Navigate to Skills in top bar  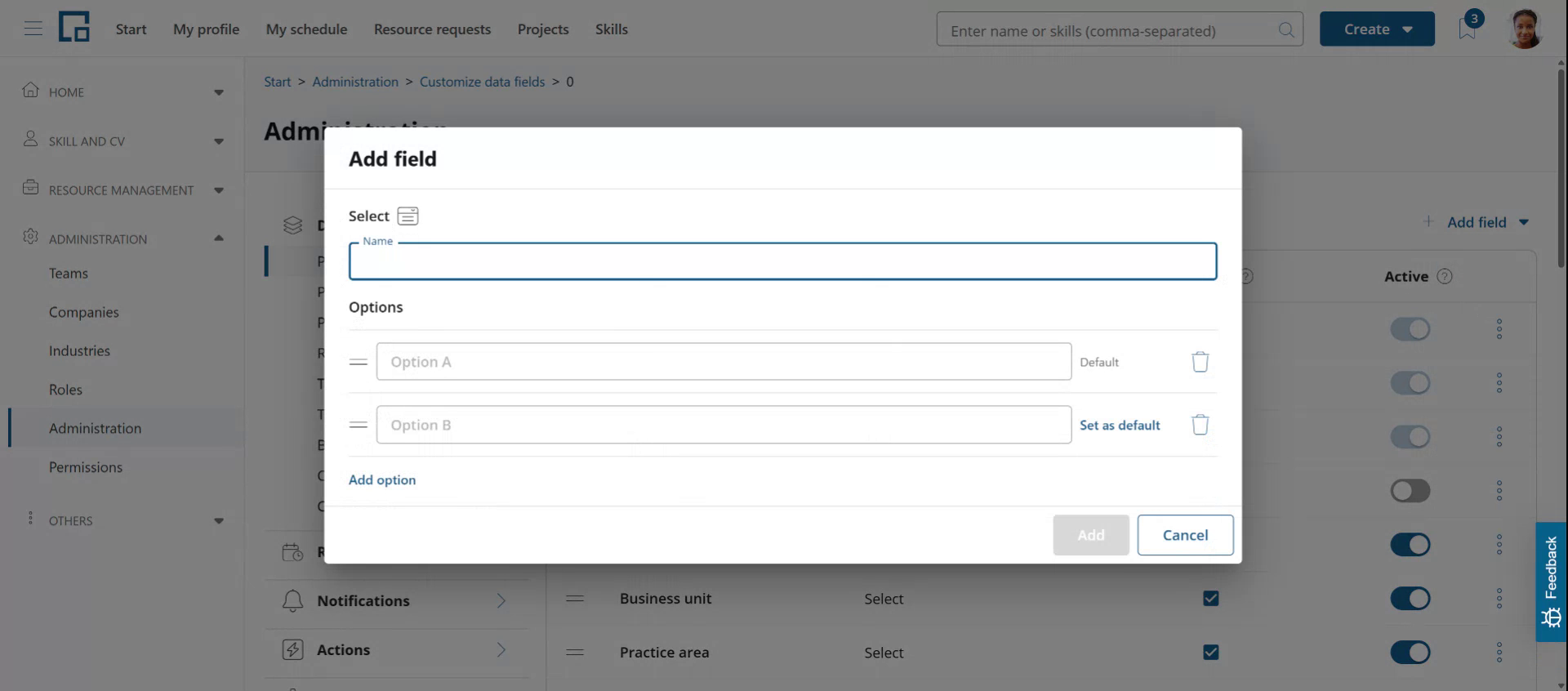point(612,29)
